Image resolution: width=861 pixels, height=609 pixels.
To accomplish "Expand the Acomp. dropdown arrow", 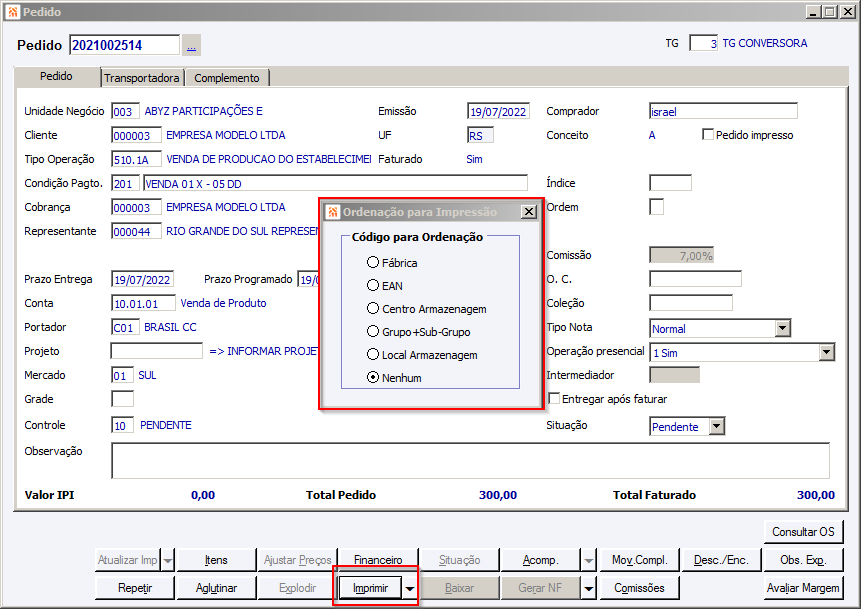I will [589, 560].
